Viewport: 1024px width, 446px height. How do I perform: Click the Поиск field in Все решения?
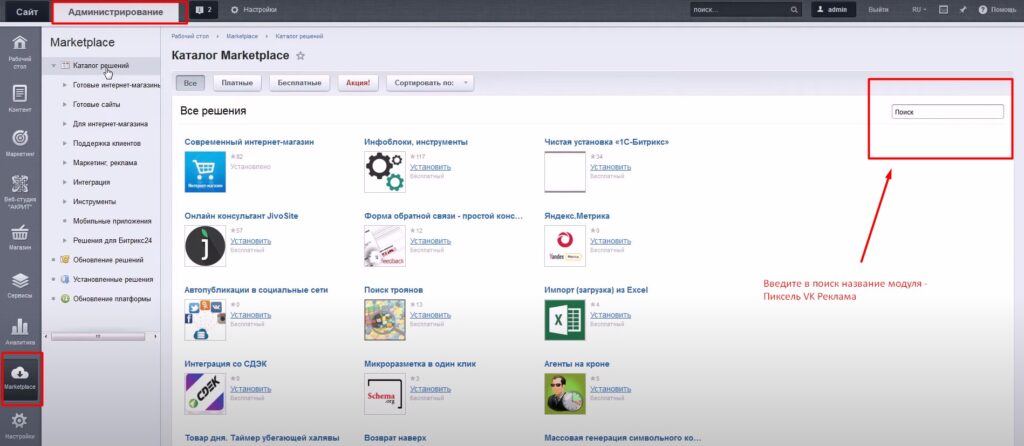coord(946,112)
